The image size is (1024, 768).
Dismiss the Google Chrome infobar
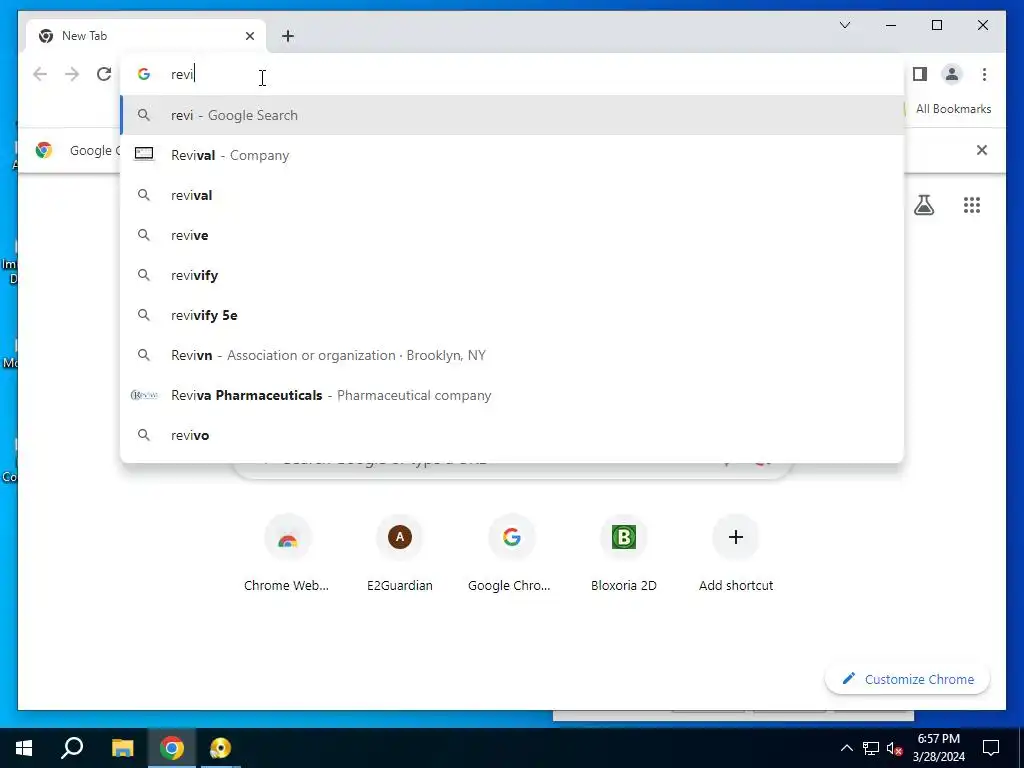coord(982,150)
